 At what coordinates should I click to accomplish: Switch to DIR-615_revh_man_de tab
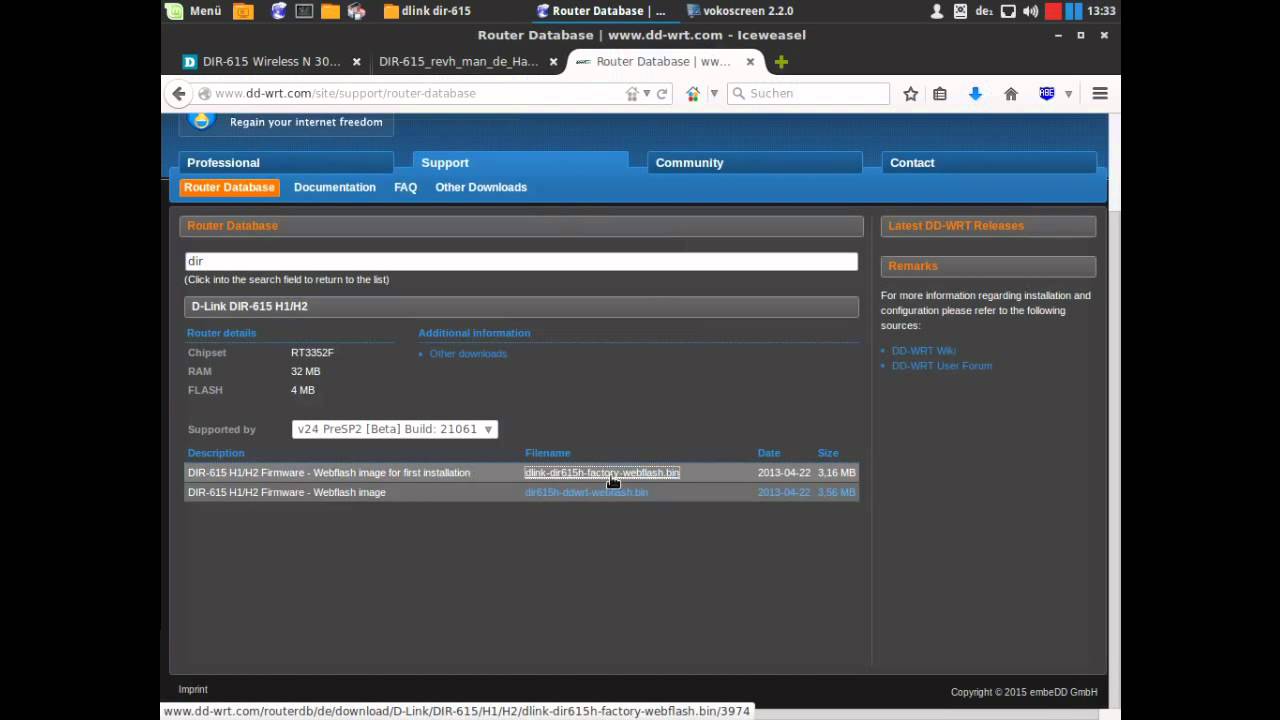[458, 62]
